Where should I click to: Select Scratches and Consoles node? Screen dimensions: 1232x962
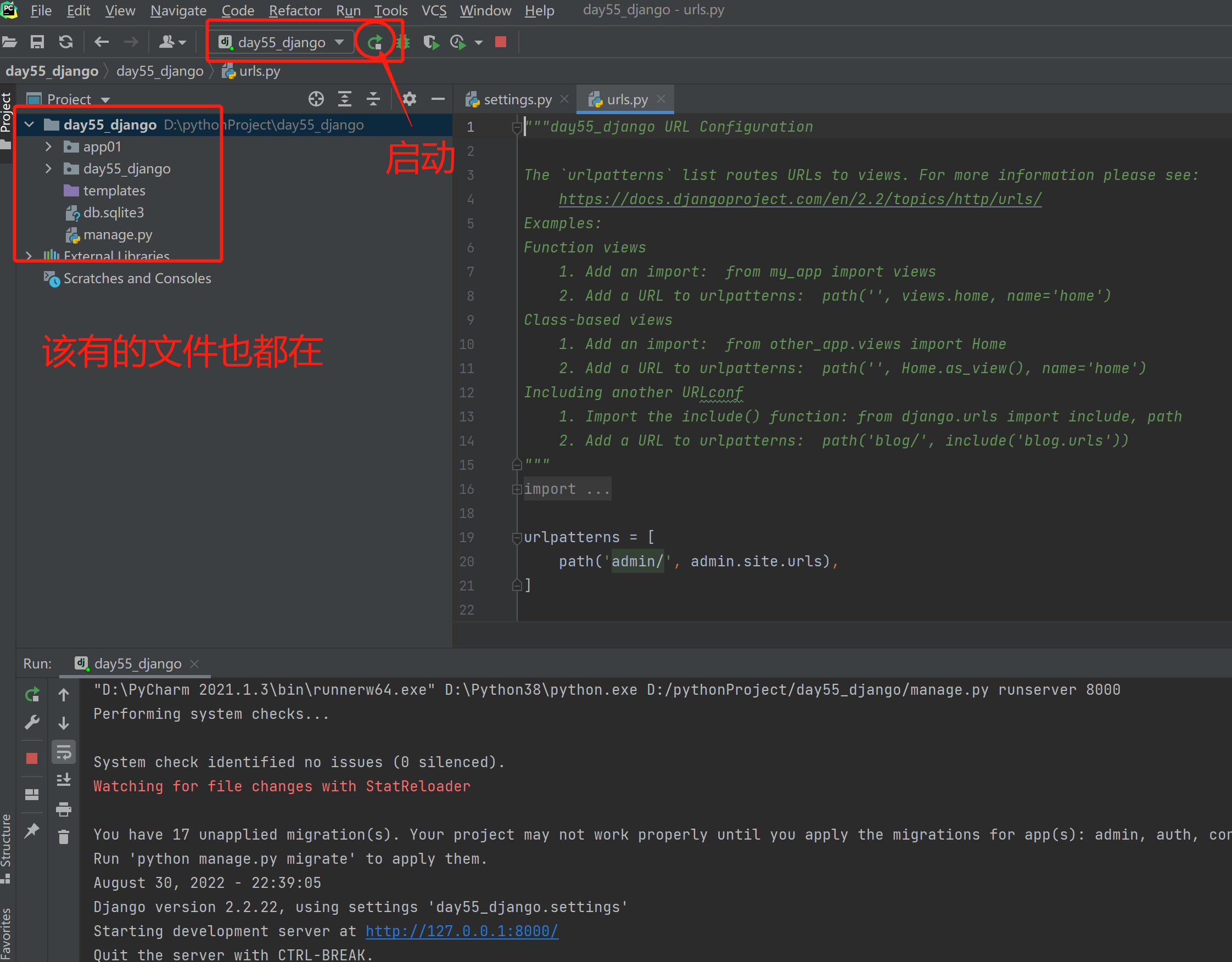(x=137, y=279)
